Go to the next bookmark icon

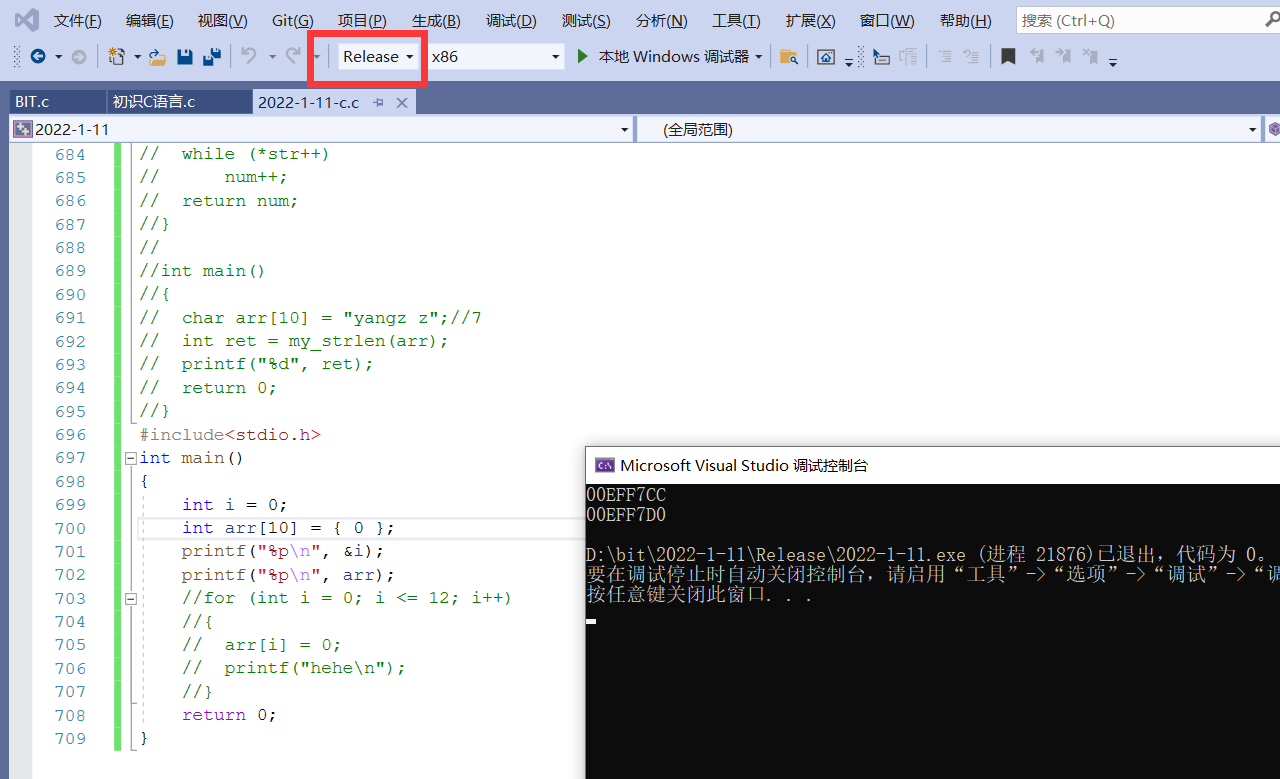click(1063, 57)
